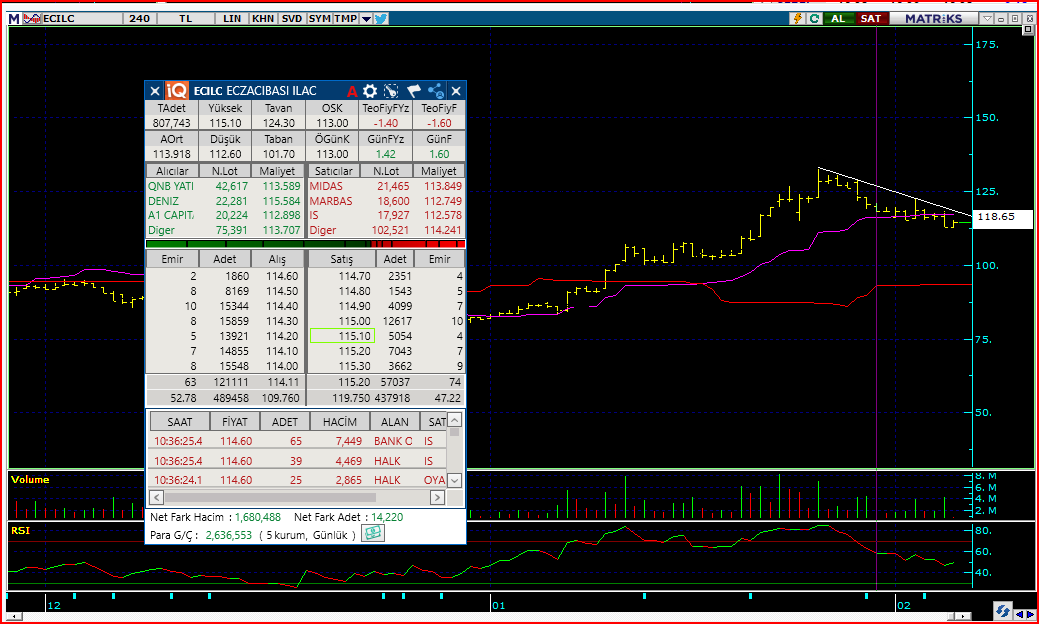Viewport: 1039px width, 624px height.
Task: Select the DENIZ buyer row
Action: [x=225, y=201]
